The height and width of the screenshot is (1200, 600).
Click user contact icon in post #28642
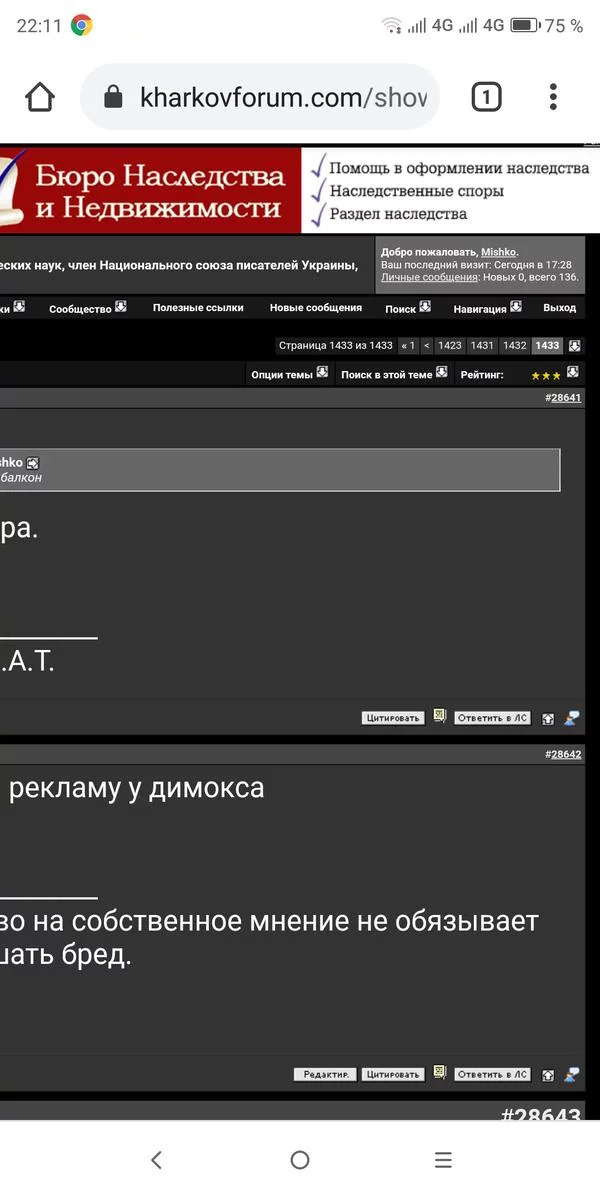coord(572,1074)
